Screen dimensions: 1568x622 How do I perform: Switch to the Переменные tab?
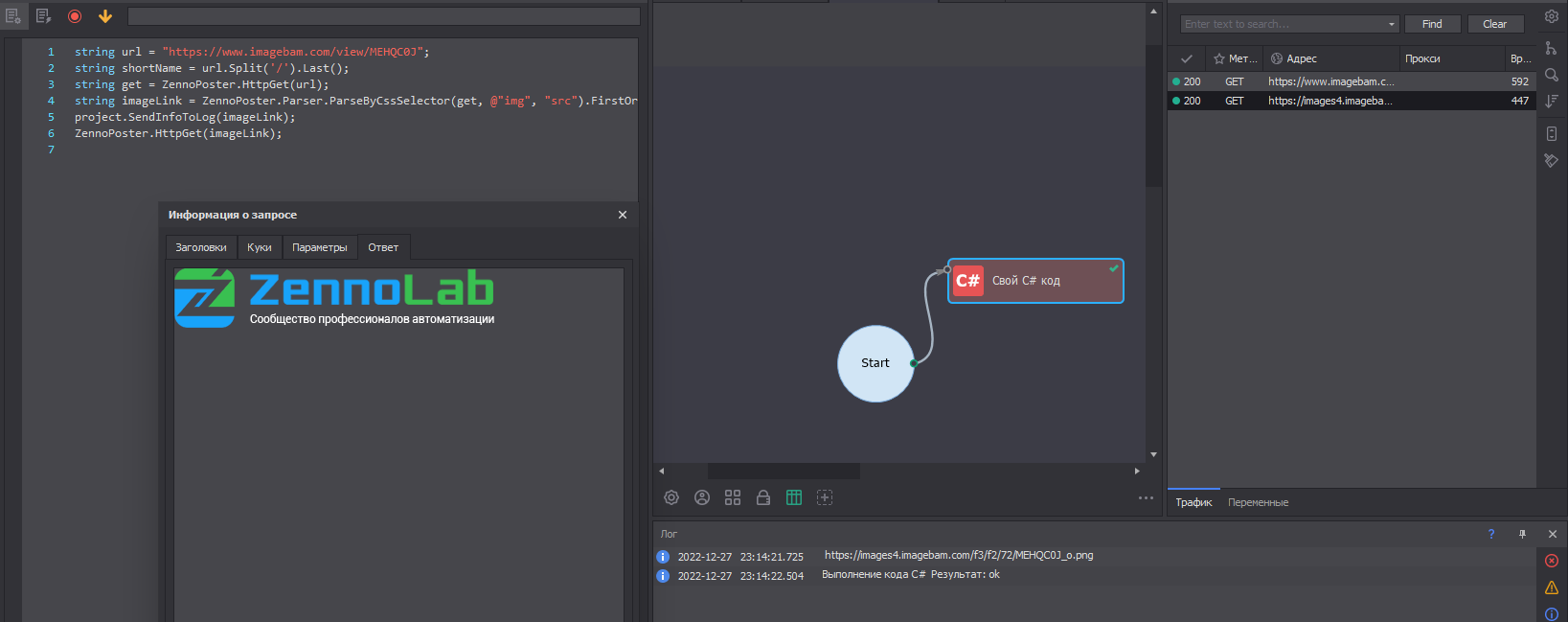pyautogui.click(x=1259, y=502)
